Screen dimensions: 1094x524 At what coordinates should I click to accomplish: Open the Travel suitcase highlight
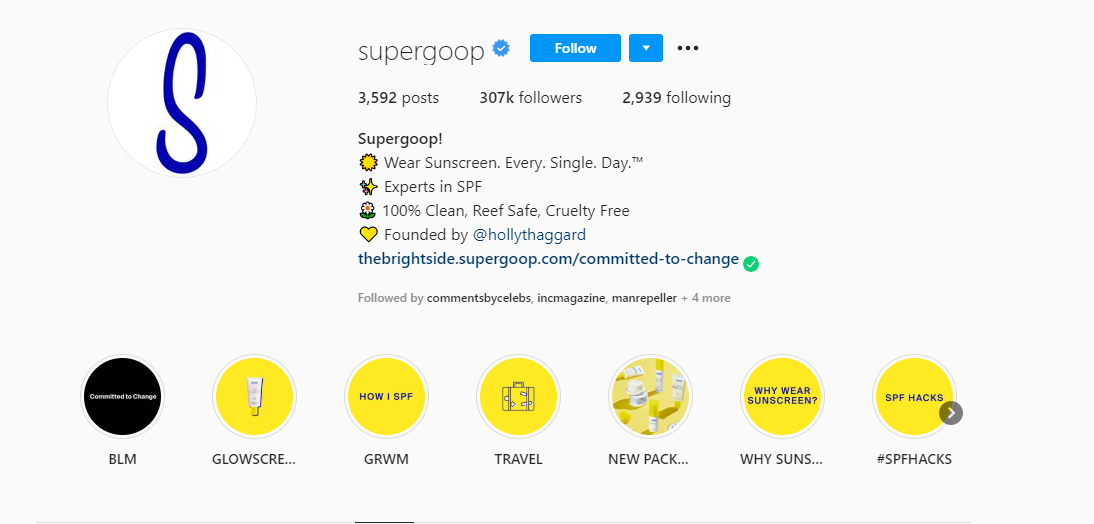[x=518, y=397]
